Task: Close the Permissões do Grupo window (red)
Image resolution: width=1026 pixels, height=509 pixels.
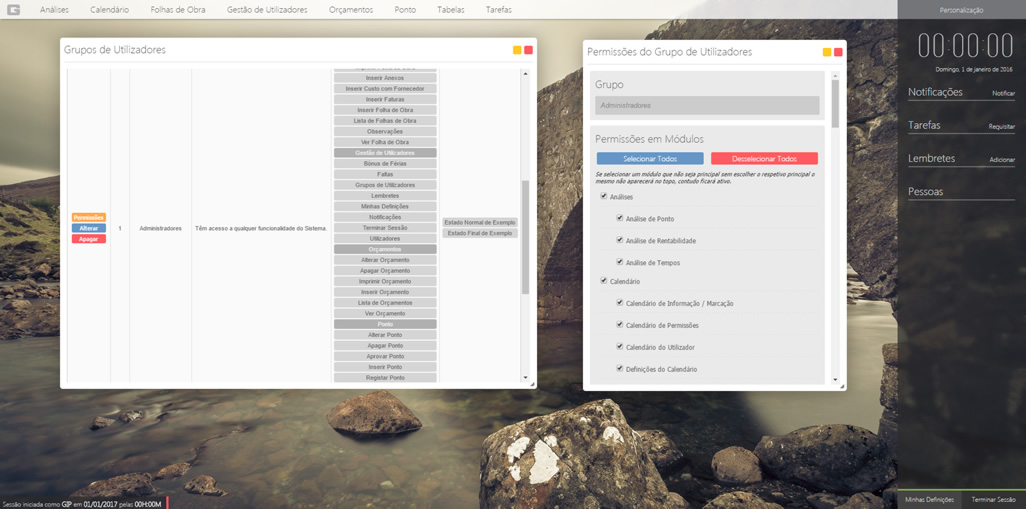Action: pyautogui.click(x=838, y=52)
